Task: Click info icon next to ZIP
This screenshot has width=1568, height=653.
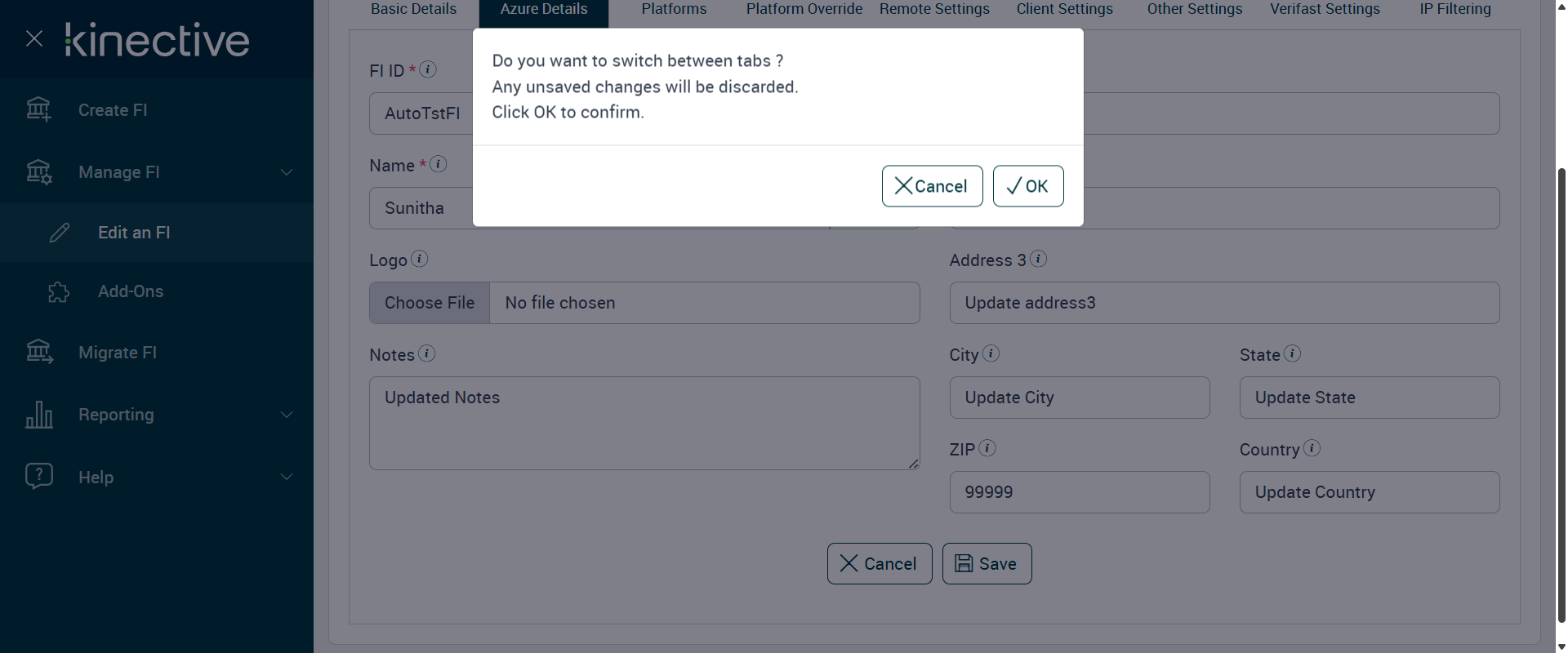Action: (x=987, y=448)
